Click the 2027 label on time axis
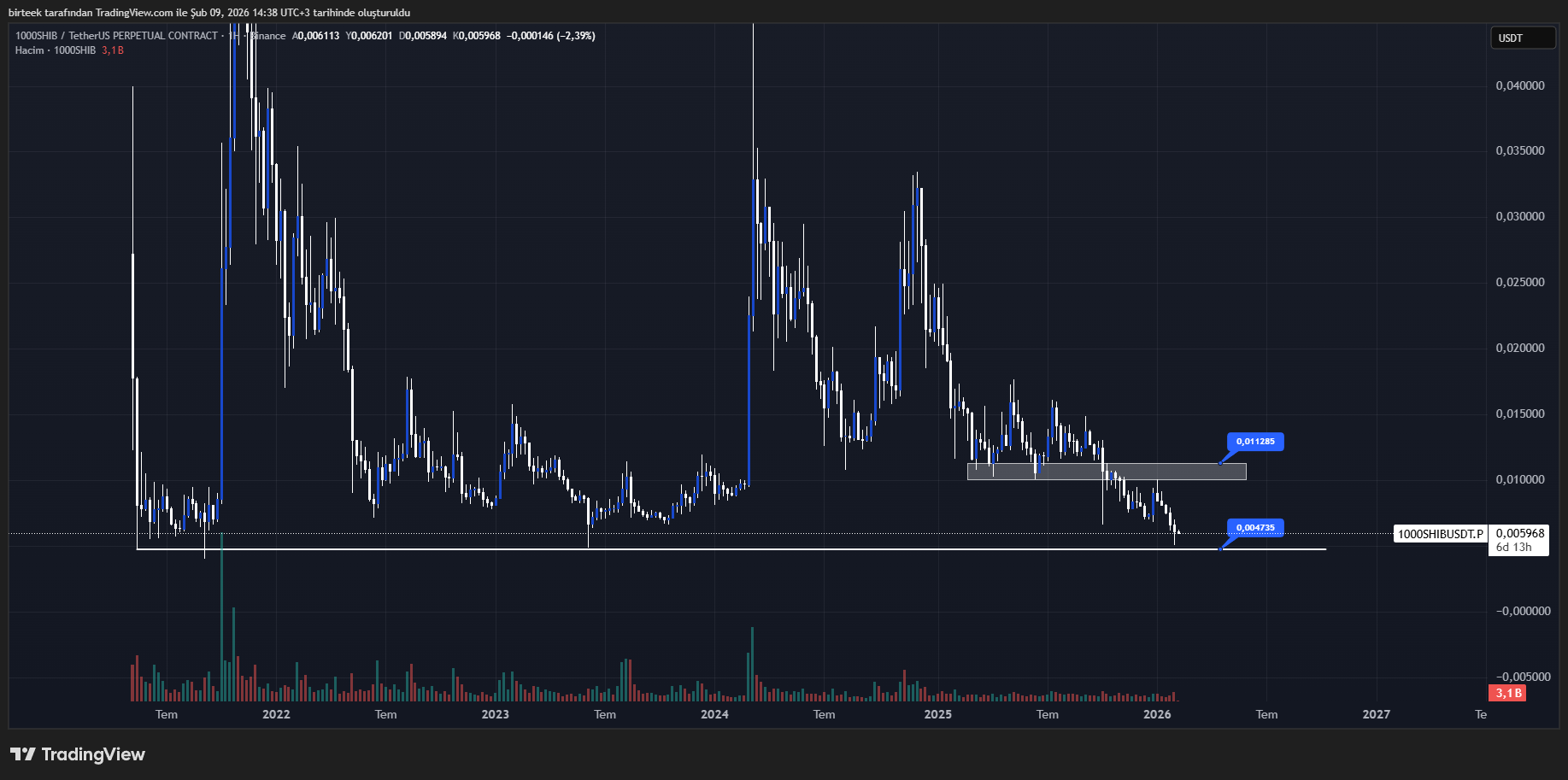This screenshot has width=1568, height=780. point(1376,714)
